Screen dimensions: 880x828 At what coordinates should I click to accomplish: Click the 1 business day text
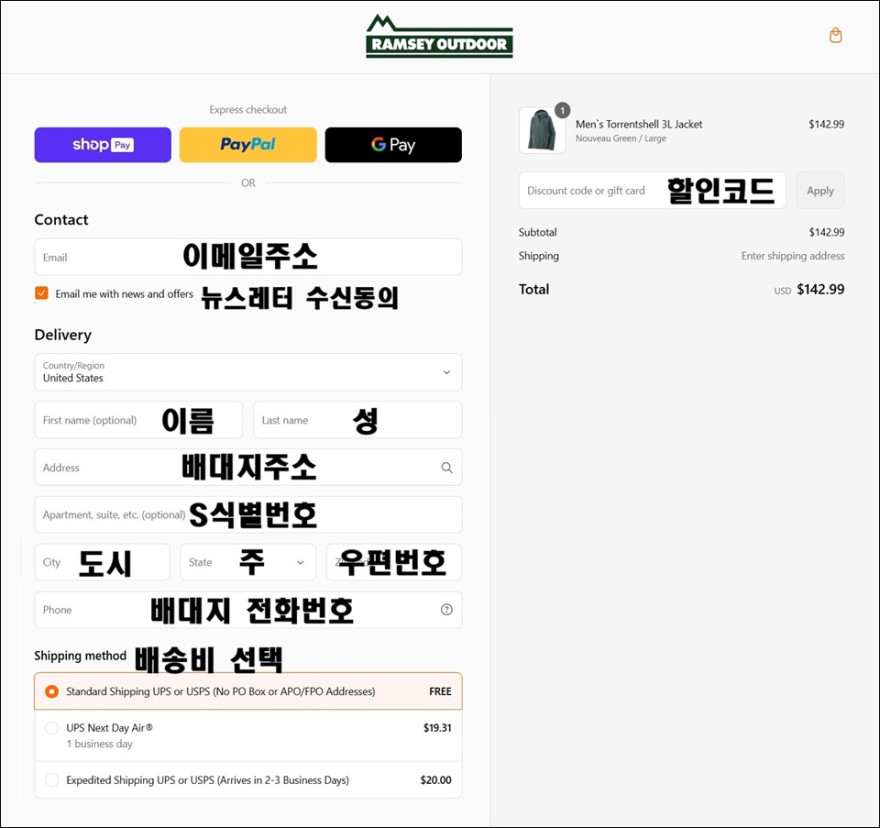pos(99,744)
